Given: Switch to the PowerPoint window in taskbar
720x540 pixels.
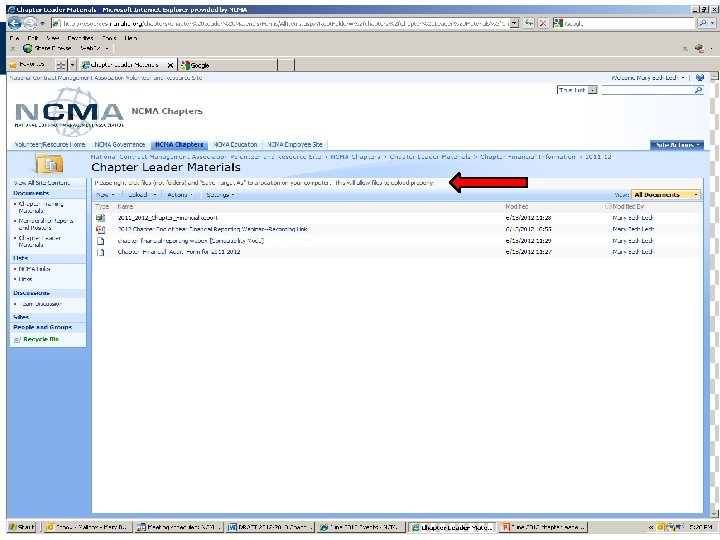Looking at the screenshot, I should [544, 527].
